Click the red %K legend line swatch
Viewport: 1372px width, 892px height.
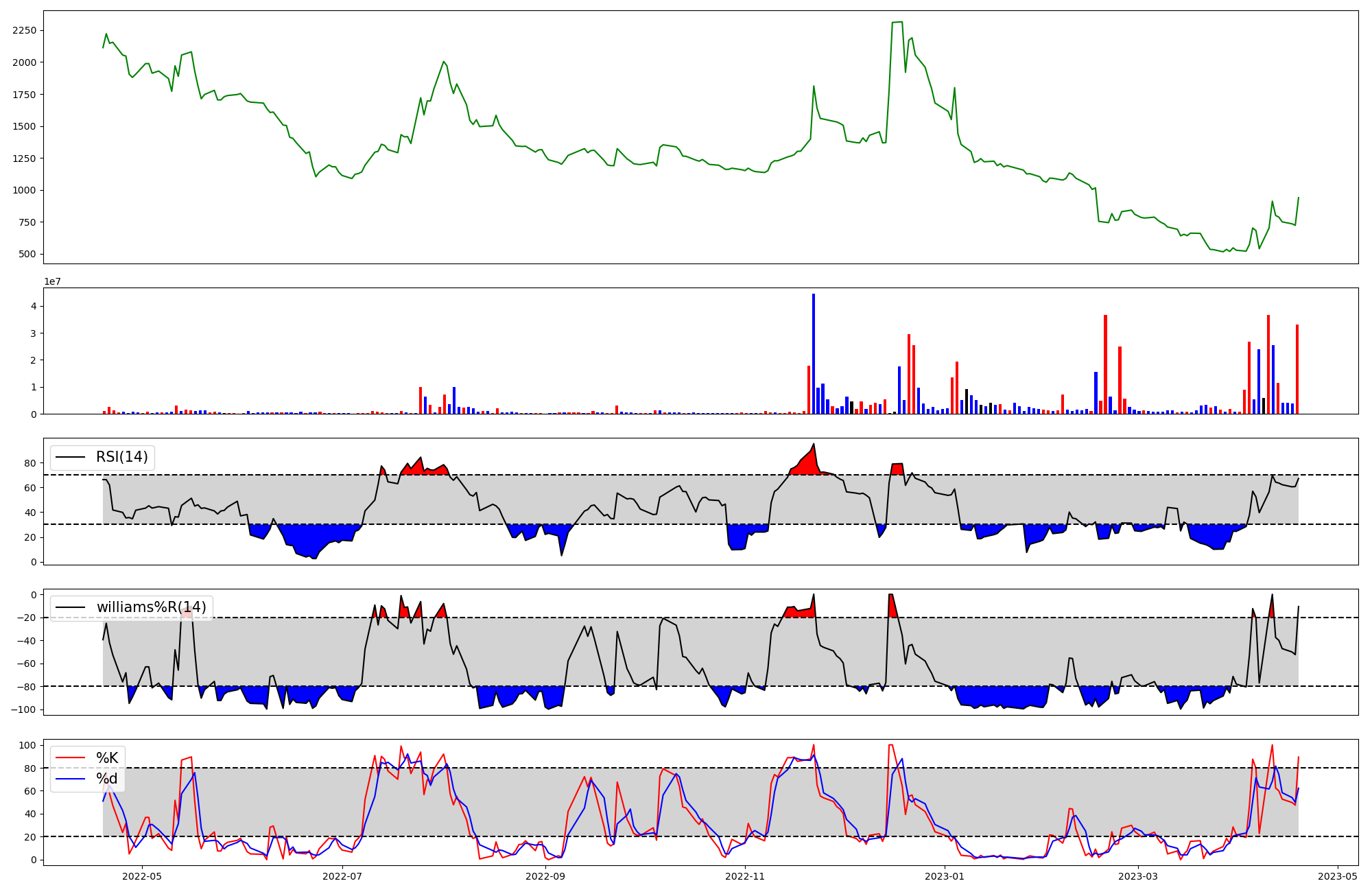[71, 758]
